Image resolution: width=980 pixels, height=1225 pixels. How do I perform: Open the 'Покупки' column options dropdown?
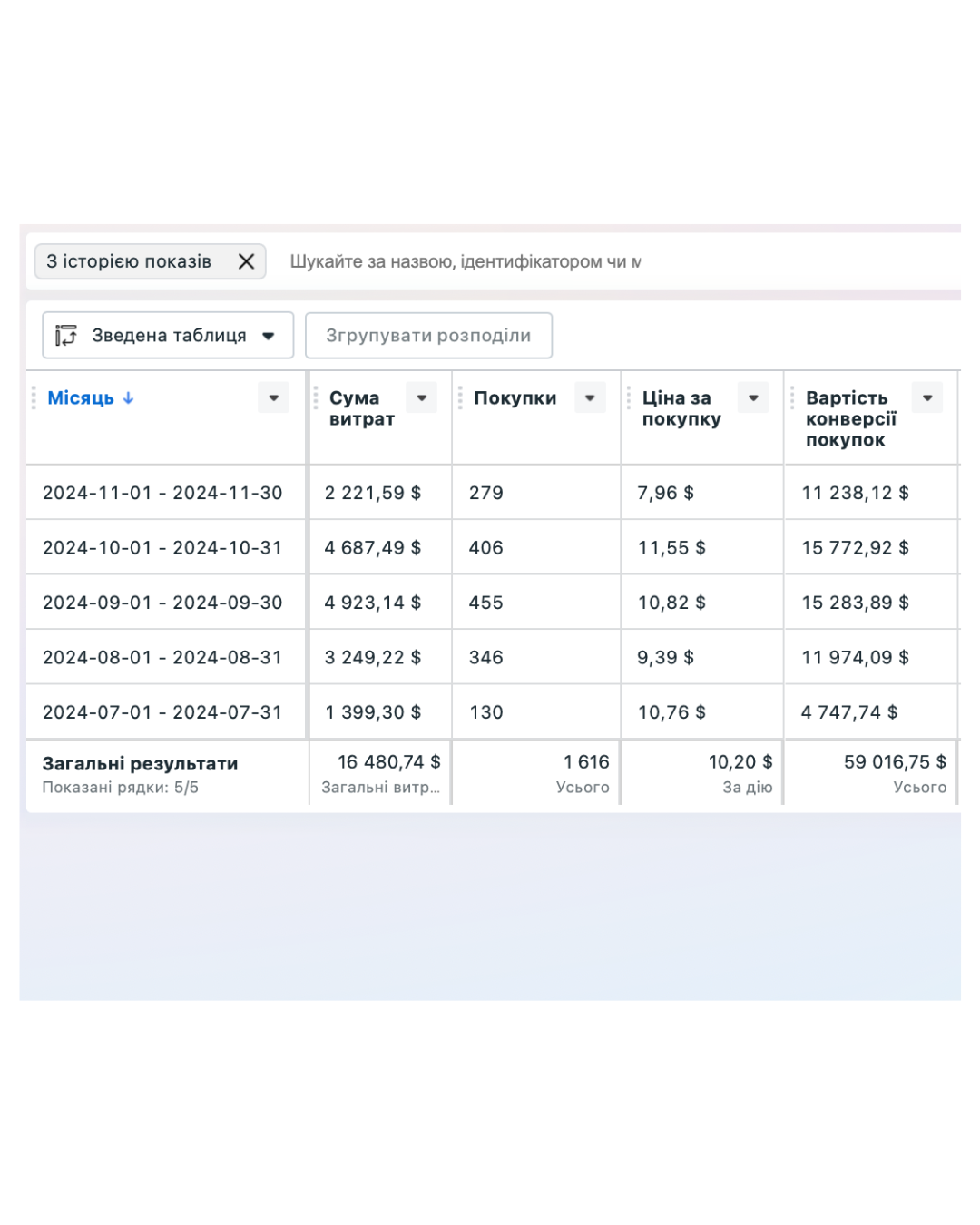590,397
